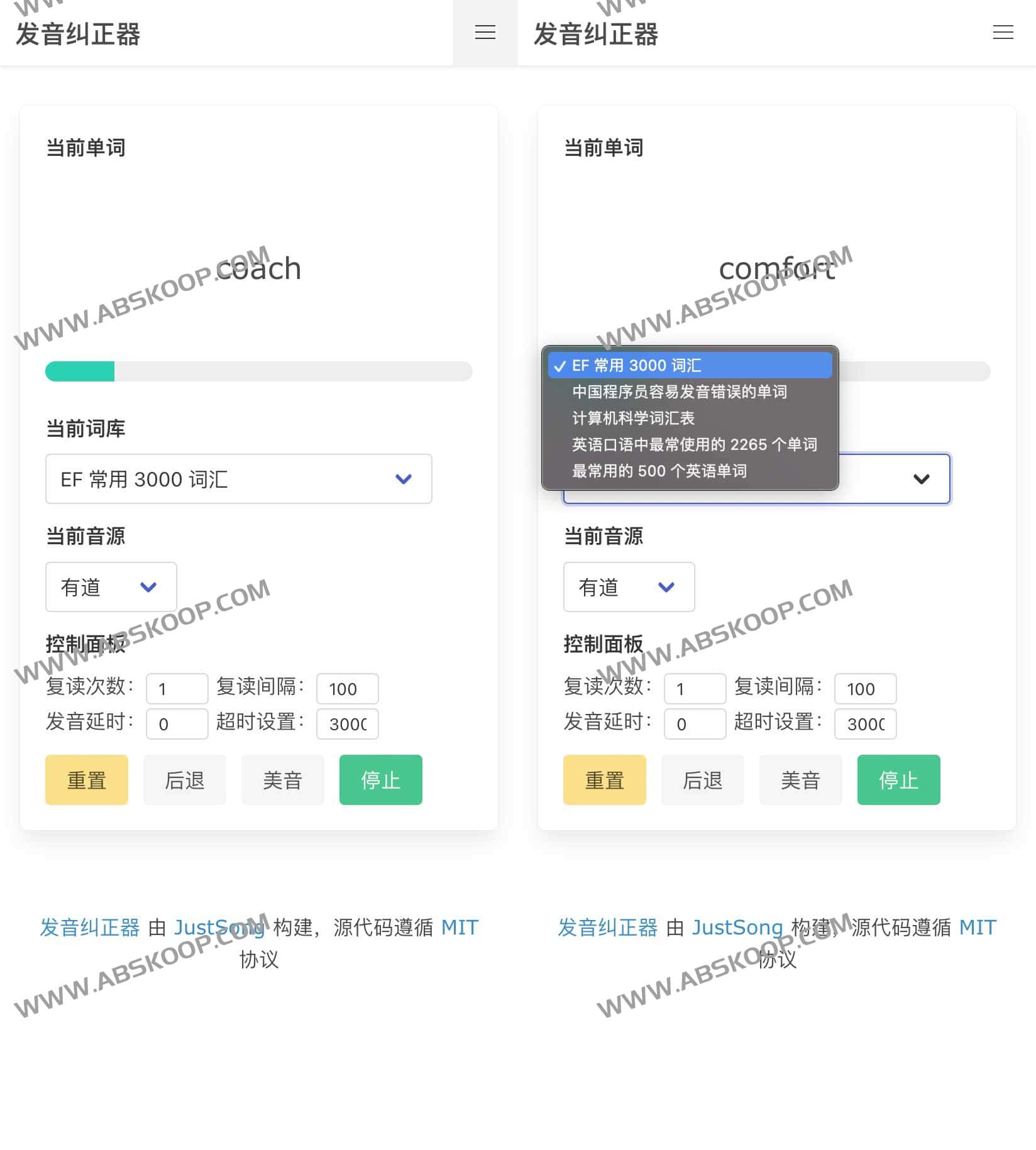Viewport: 1036px width, 1150px height.
Task: Pick 最常用的 500 个英语单词 option
Action: [x=659, y=471]
